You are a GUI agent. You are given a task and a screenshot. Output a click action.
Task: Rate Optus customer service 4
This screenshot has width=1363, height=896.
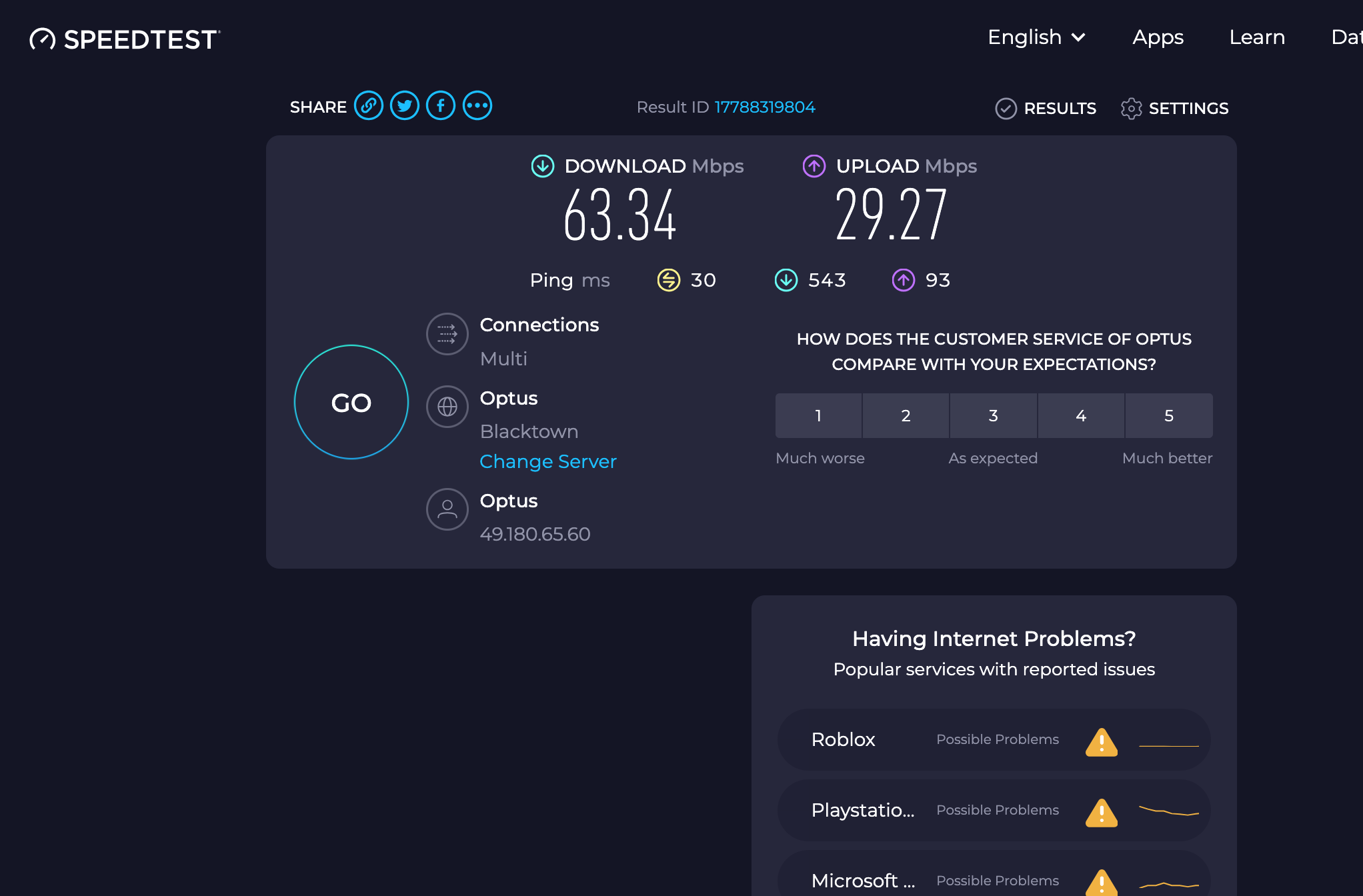1081,415
